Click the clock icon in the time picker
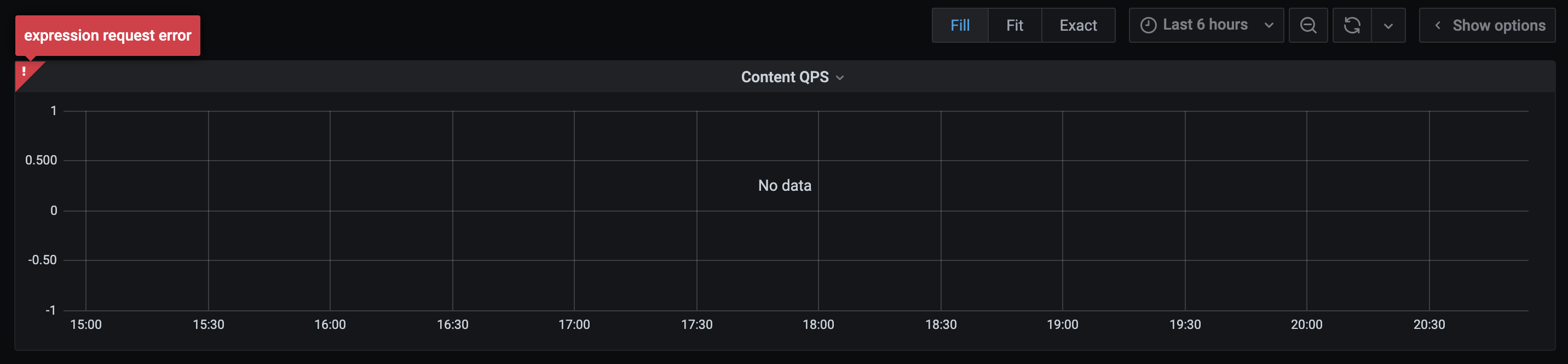1568x364 pixels. (x=1148, y=25)
